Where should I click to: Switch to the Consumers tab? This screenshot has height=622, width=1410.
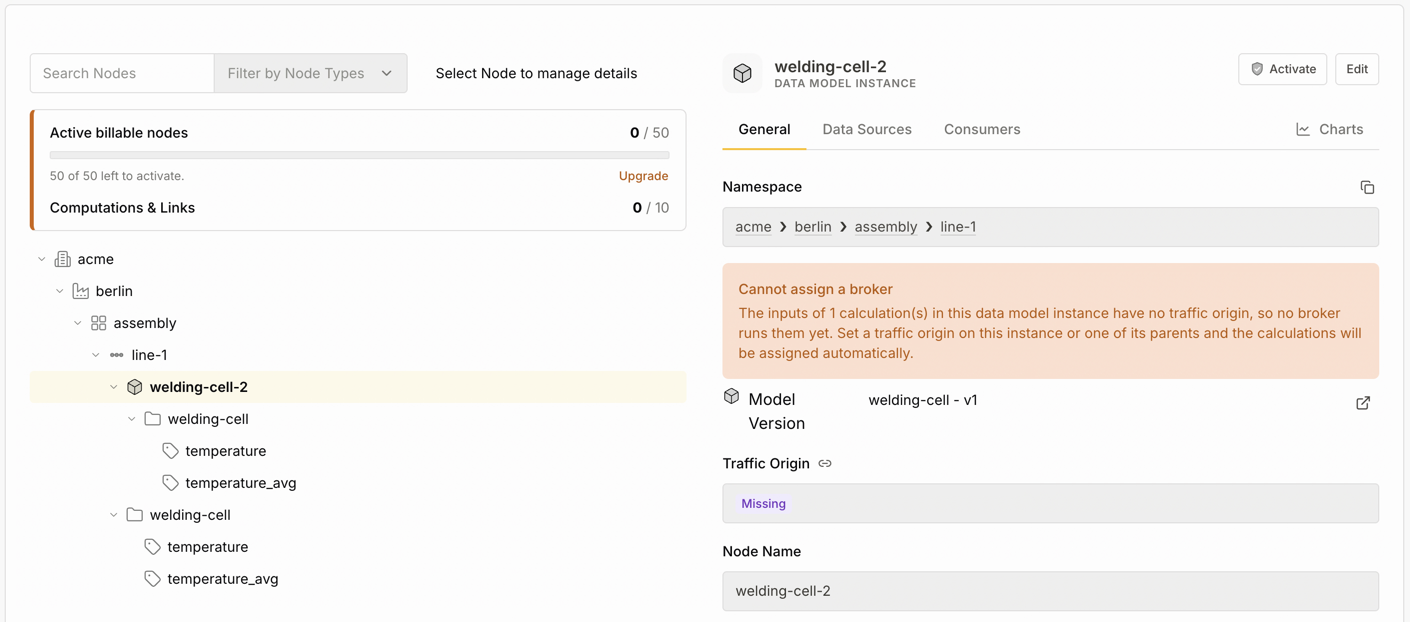982,129
